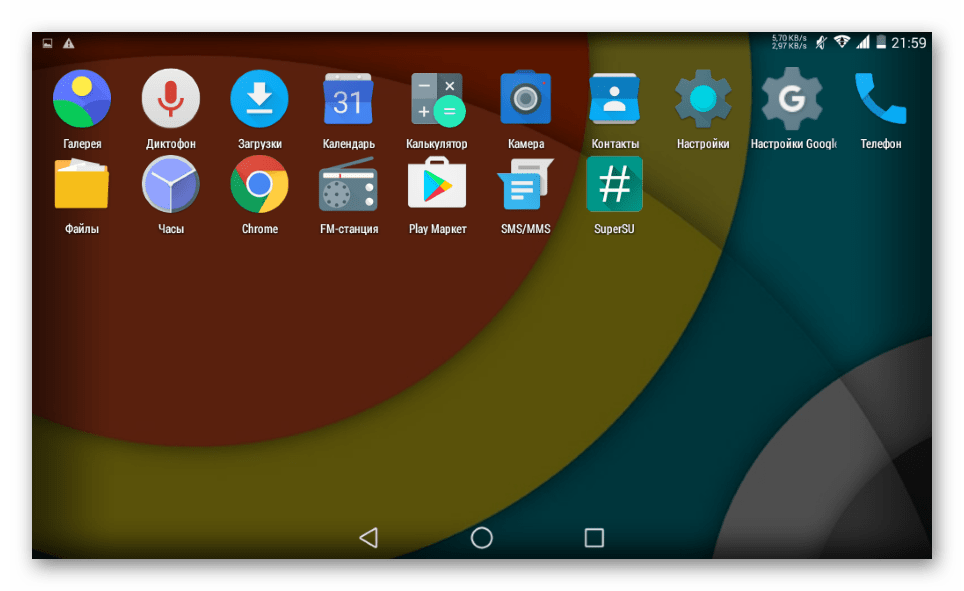Launch the SuperSU app
The image size is (964, 591).
[614, 184]
